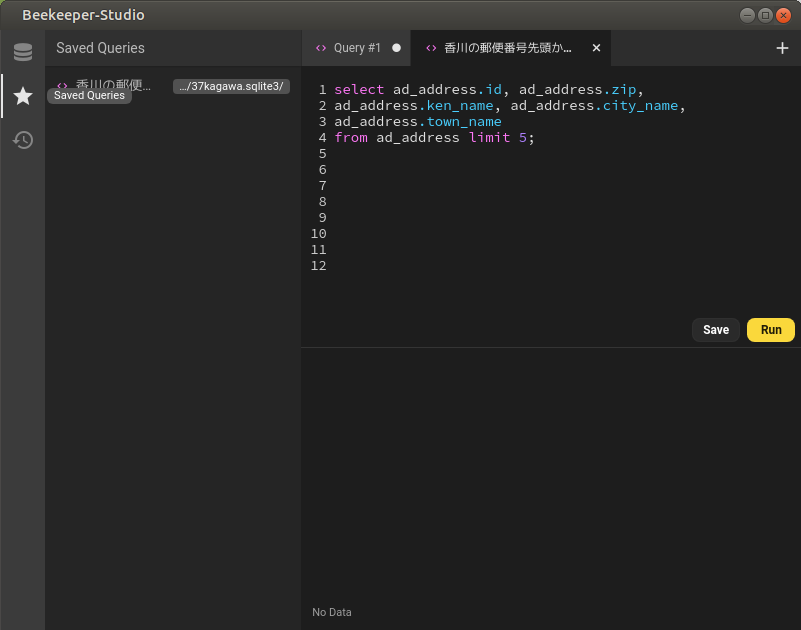Select the 香川の郵便番号先頭か tab
The height and width of the screenshot is (630, 801).
507,48
